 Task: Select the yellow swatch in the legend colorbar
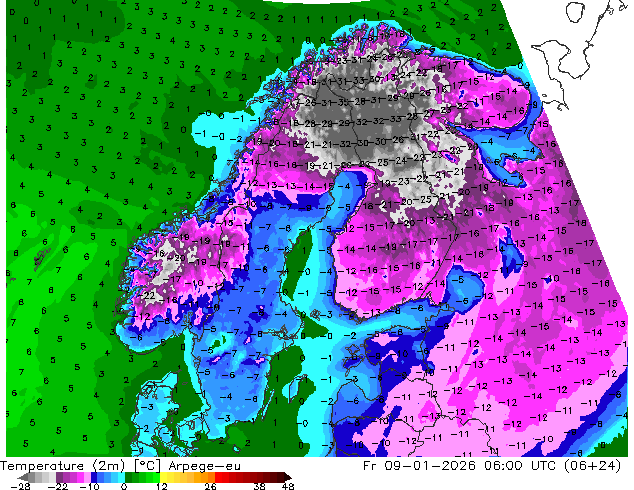[x=163, y=477]
